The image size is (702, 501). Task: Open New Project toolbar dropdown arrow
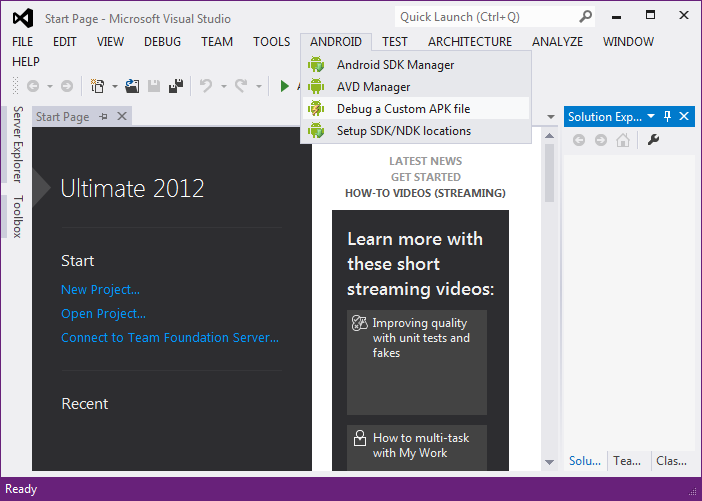[x=115, y=86]
